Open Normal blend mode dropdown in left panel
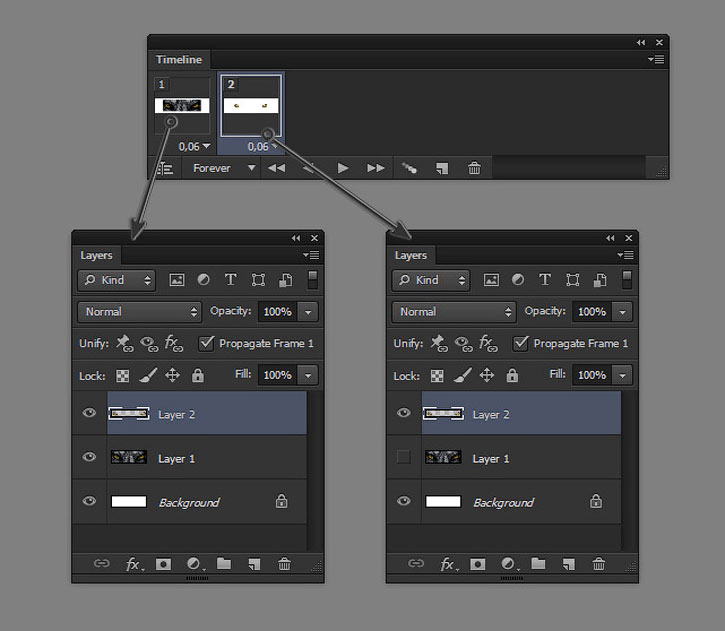 click(140, 312)
